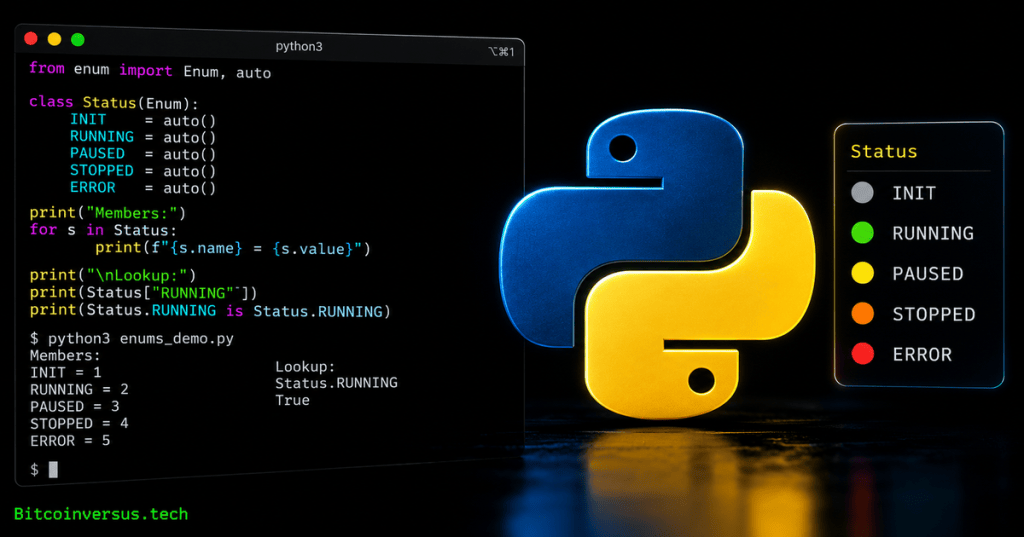Click the orange dot next to STOPPED
Screen dimensions: 1024x537
pos(863,314)
